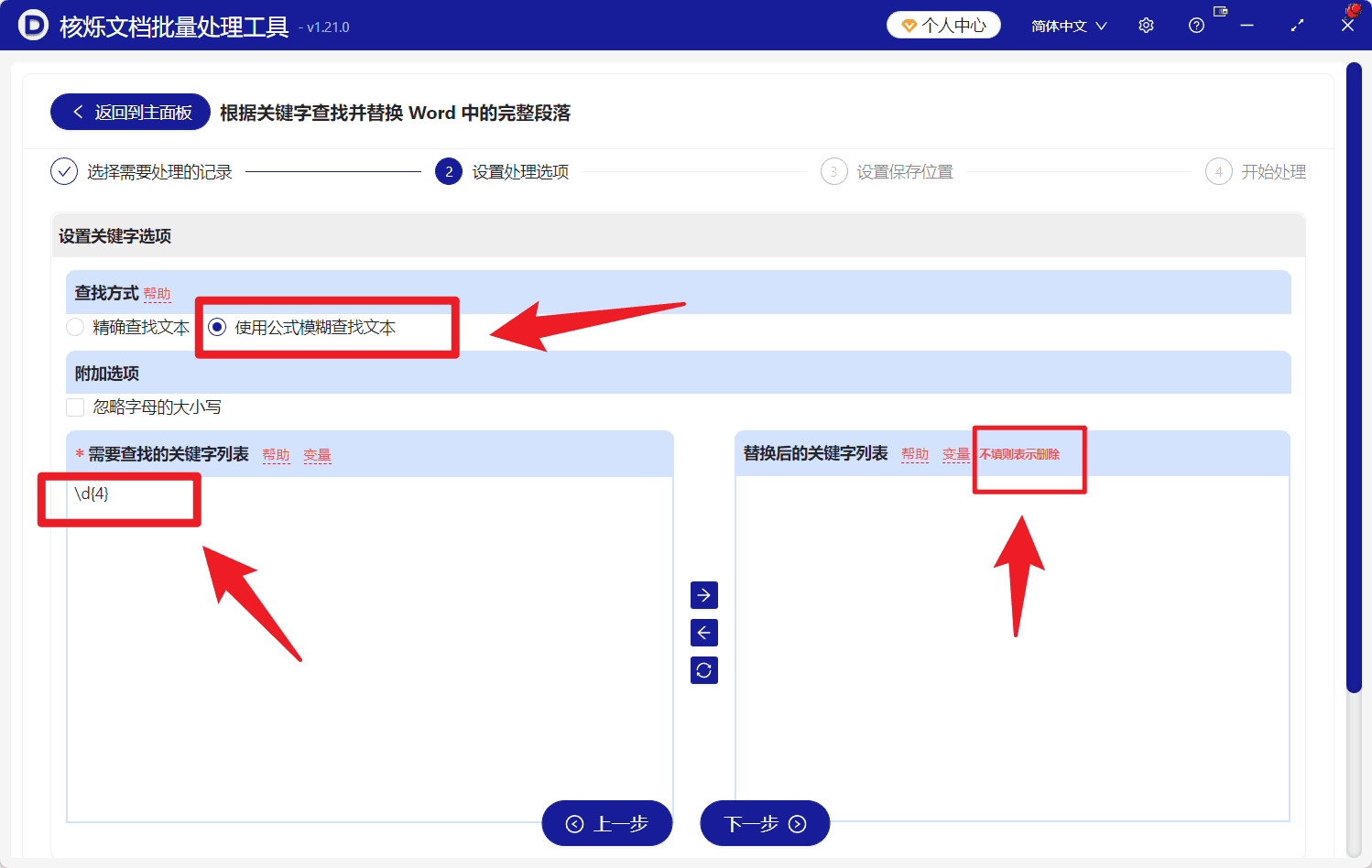Click the help question-mark icon
The height and width of the screenshot is (868, 1372).
(1195, 25)
